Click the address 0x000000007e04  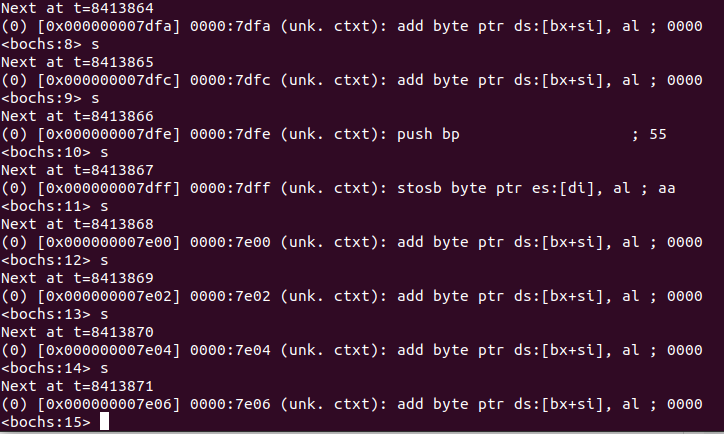[x=109, y=350]
